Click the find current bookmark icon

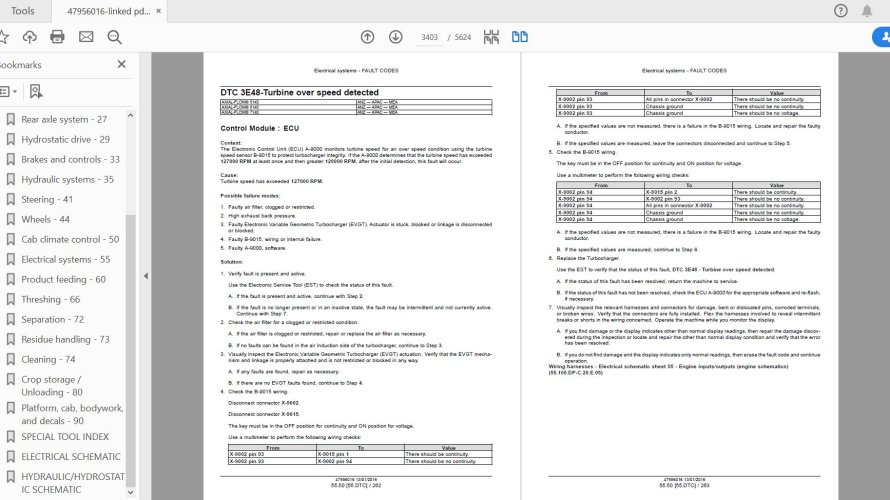(x=36, y=91)
